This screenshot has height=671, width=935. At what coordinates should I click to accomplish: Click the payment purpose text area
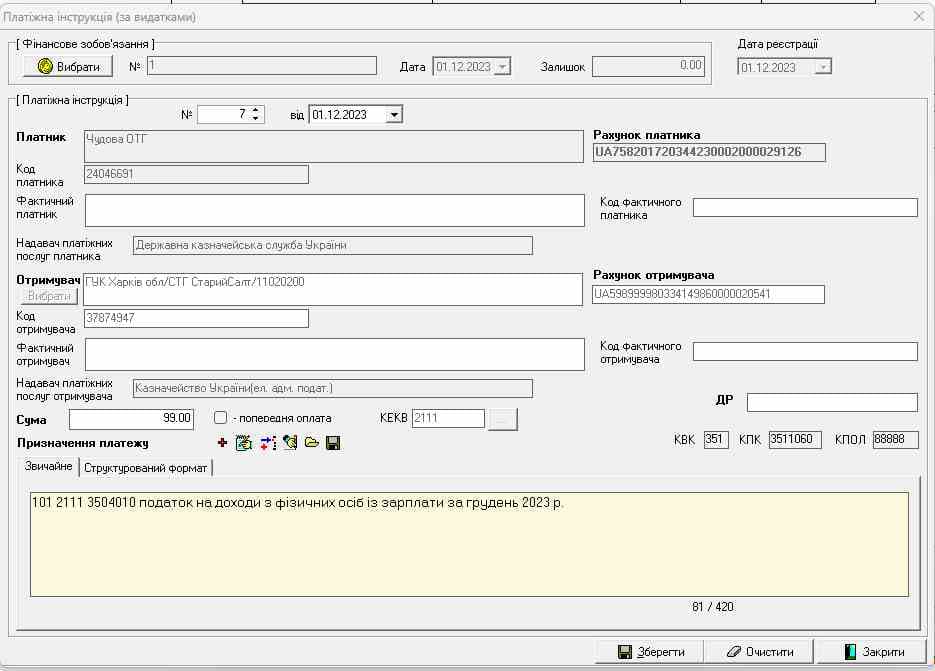(x=469, y=544)
